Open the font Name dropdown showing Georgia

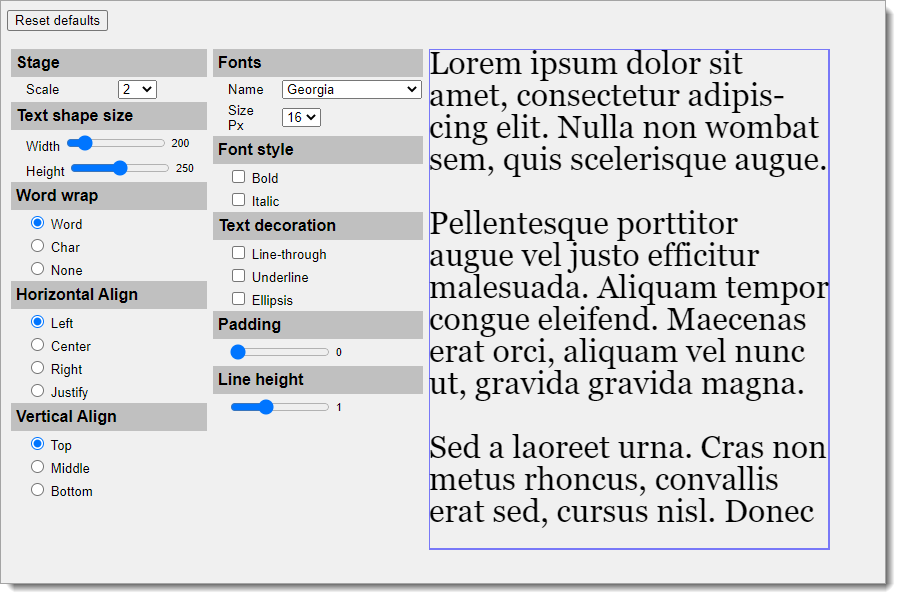tap(351, 89)
